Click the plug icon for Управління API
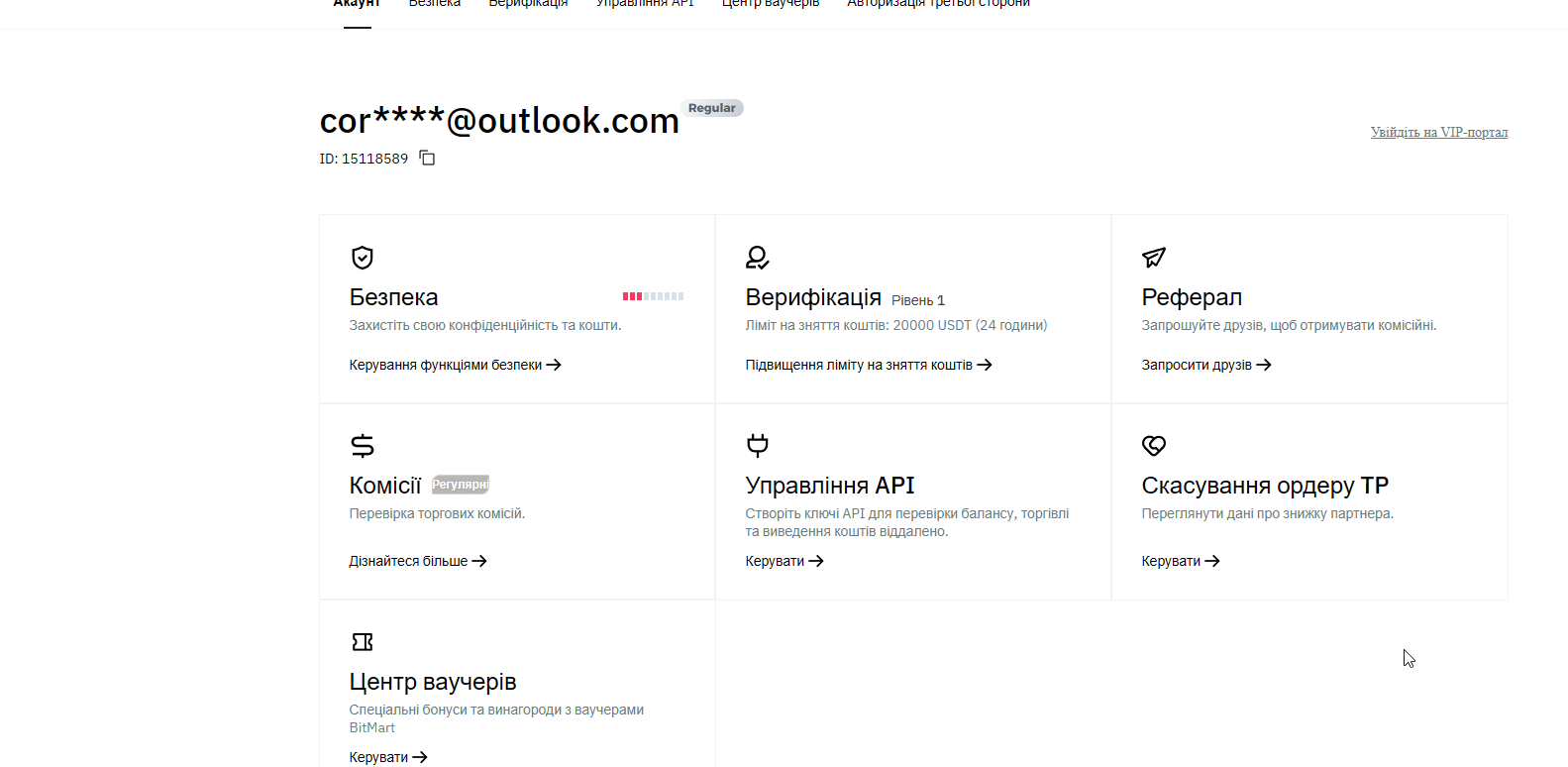The height and width of the screenshot is (767, 1568). [x=758, y=446]
